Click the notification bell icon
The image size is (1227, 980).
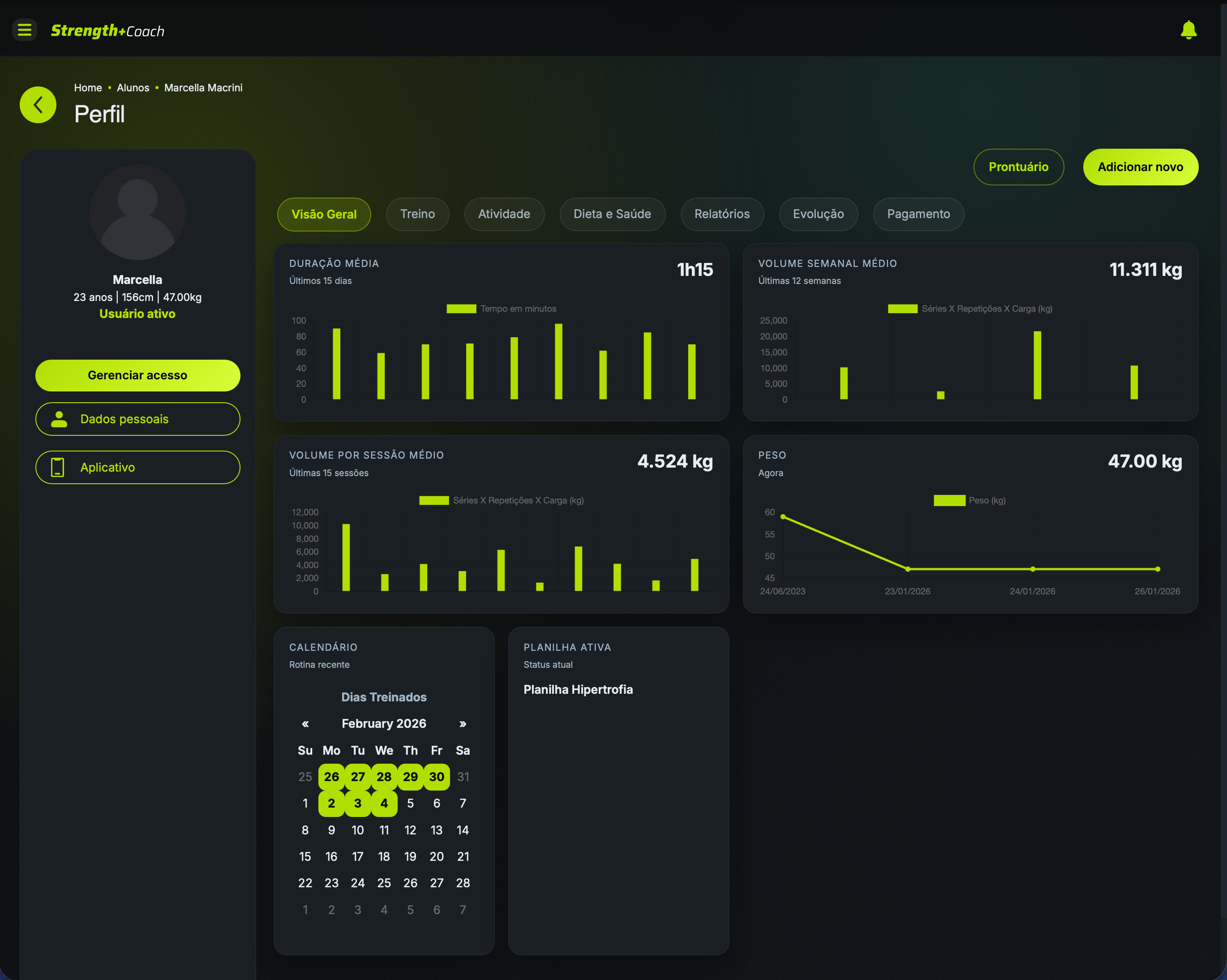(x=1188, y=30)
